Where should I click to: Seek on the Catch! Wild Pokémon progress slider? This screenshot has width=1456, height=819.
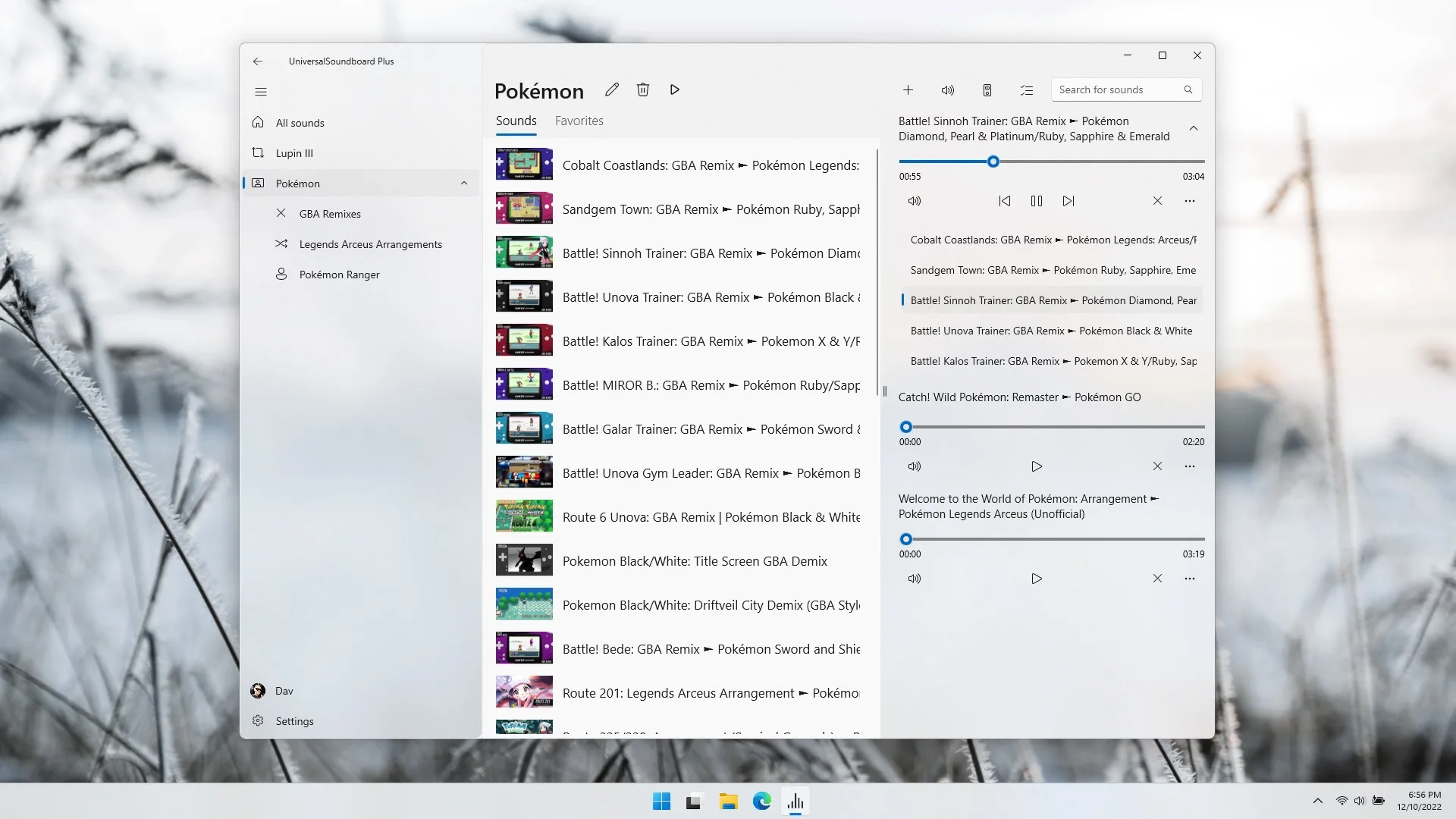[x=1052, y=427]
